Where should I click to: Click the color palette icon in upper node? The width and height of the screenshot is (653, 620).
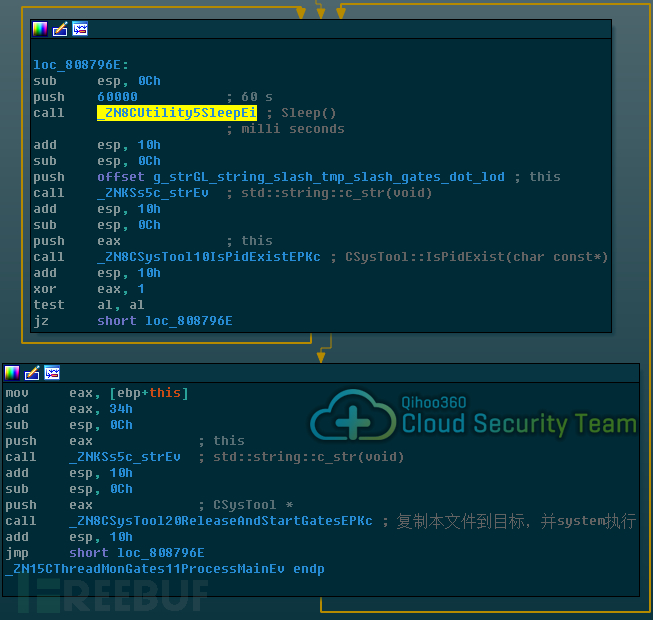(40, 29)
